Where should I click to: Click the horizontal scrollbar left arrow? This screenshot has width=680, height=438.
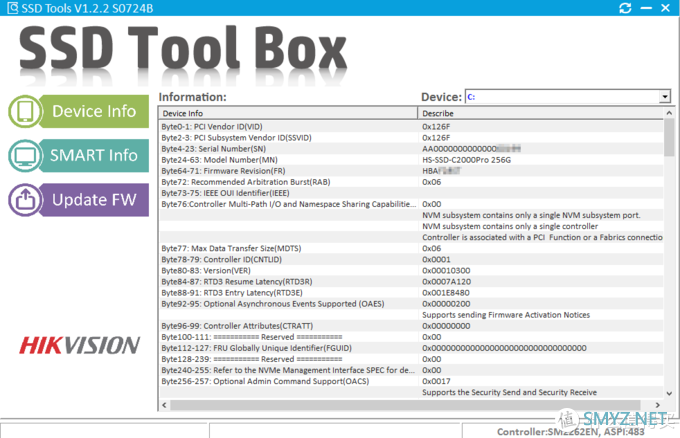(x=164, y=405)
